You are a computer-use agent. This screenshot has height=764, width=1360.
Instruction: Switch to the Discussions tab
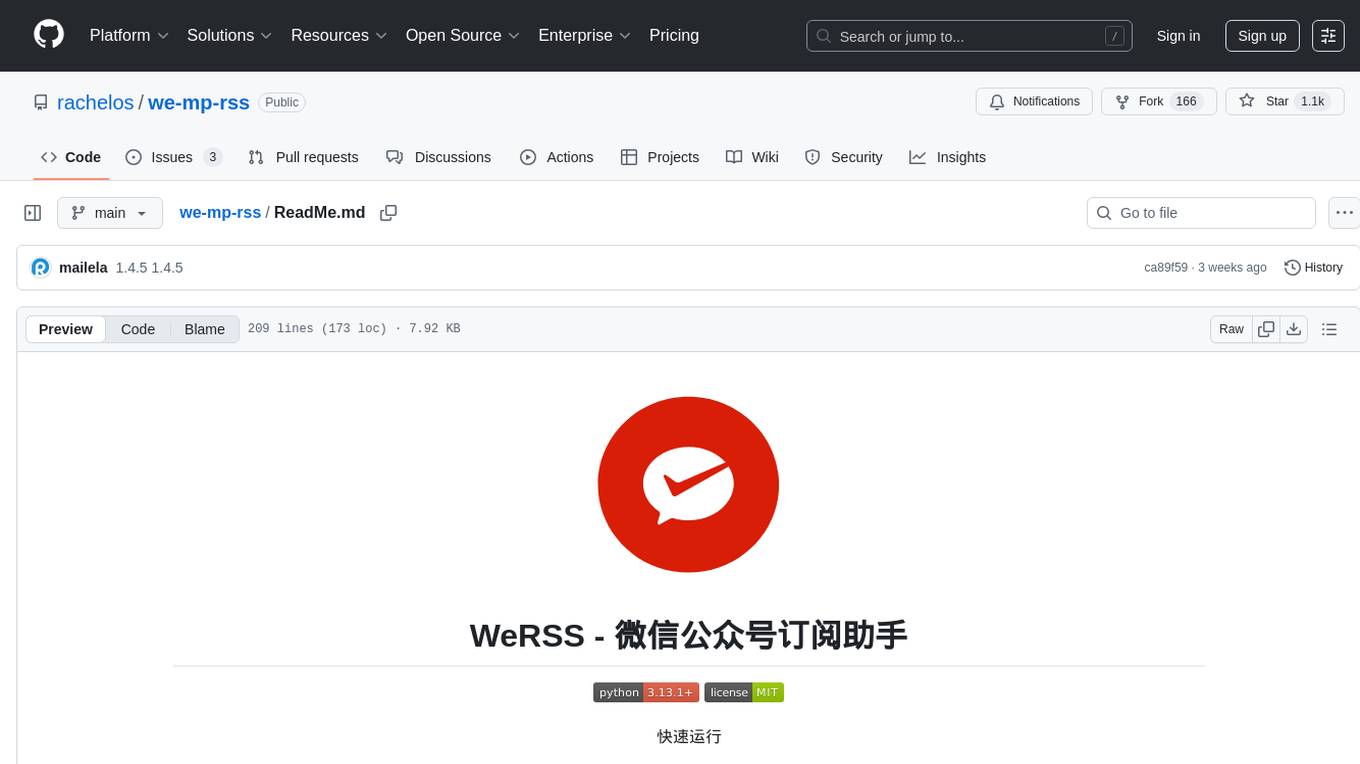(438, 157)
